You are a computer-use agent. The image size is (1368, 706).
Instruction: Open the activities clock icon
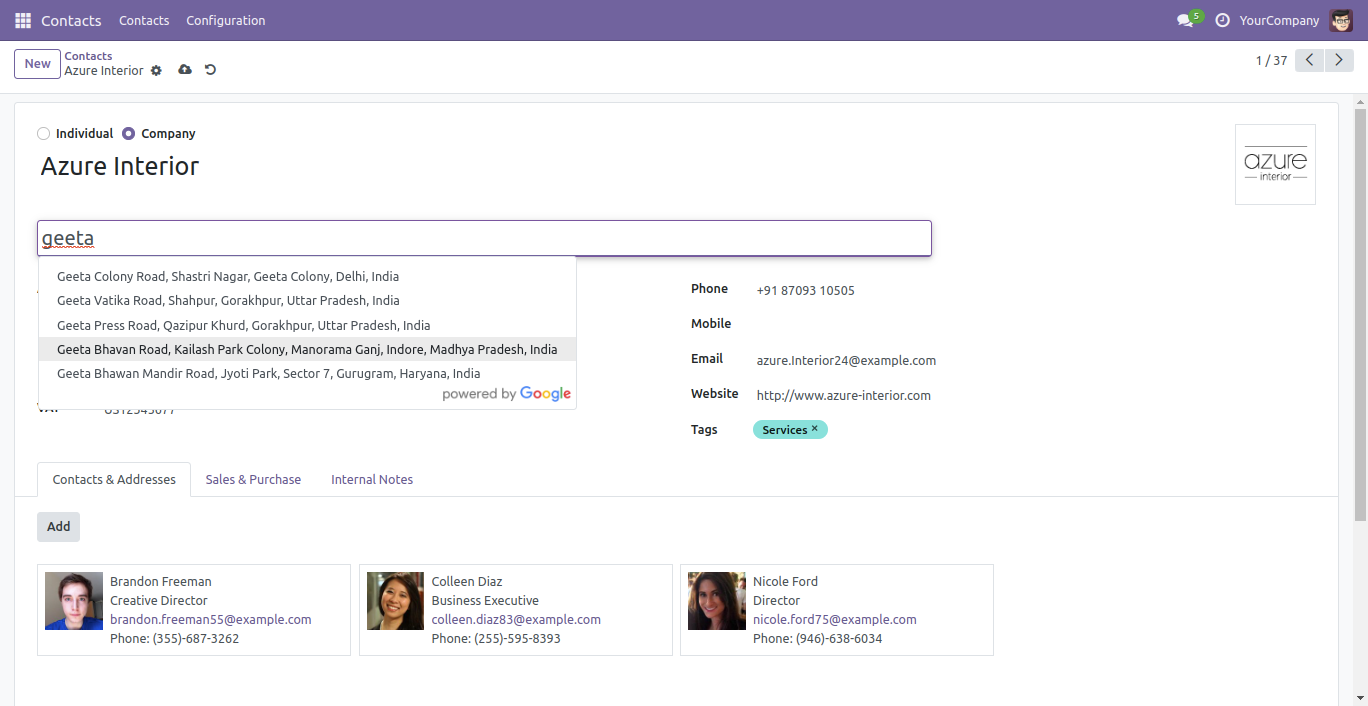click(x=1222, y=20)
